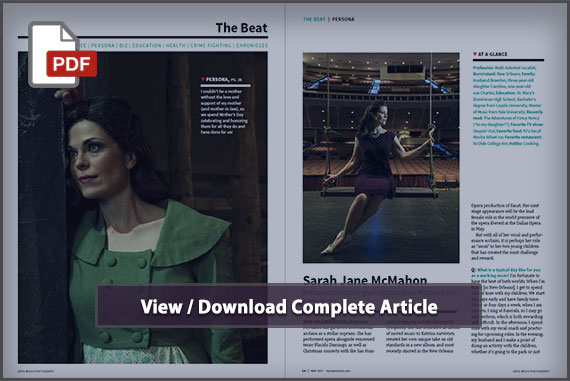Image resolution: width=570 pixels, height=381 pixels.
Task: Click the Sarah Jane McMahon headline
Action: 365,280
